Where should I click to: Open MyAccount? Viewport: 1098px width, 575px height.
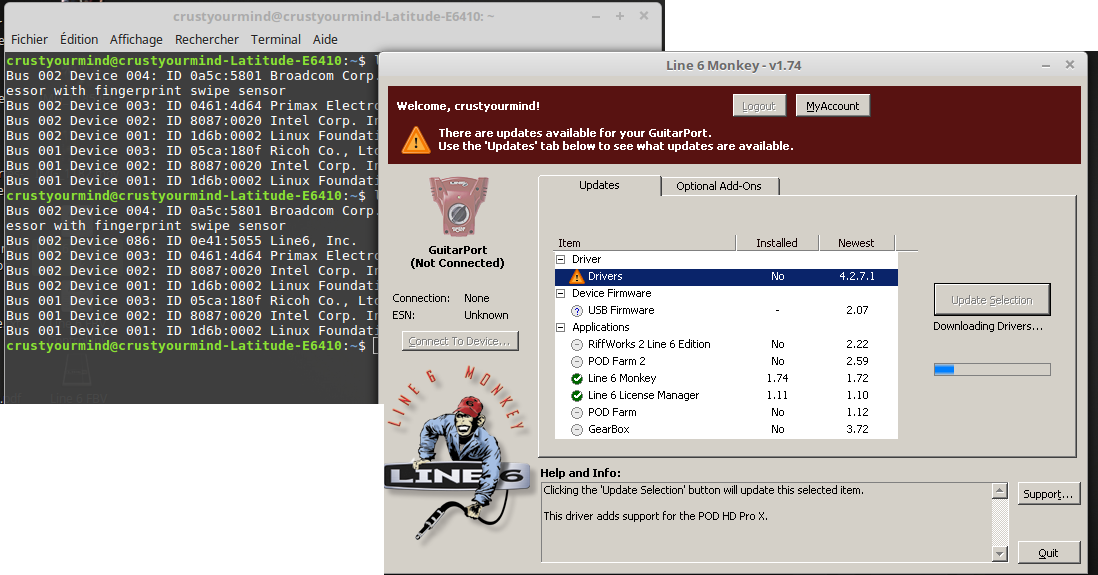pyautogui.click(x=833, y=106)
